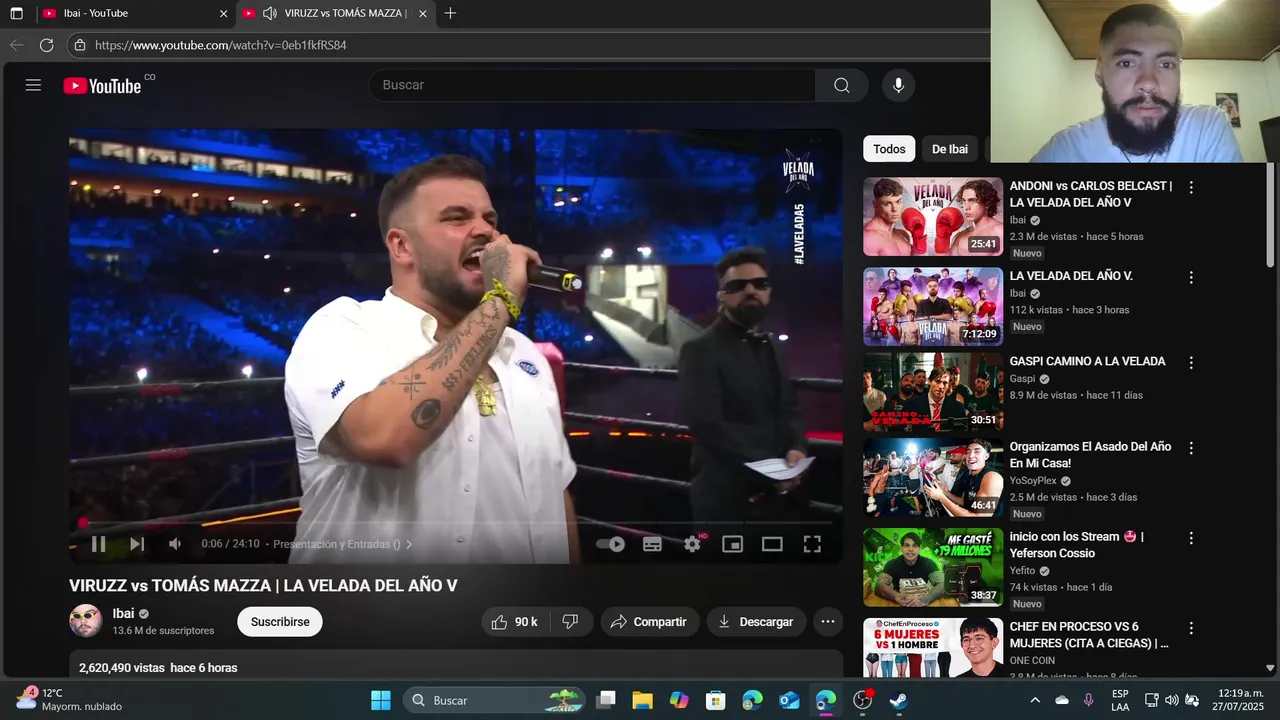Close the VIRUZZ vs TOMÁS MAZZA tab
Viewport: 1280px width, 720px height.
(x=423, y=14)
